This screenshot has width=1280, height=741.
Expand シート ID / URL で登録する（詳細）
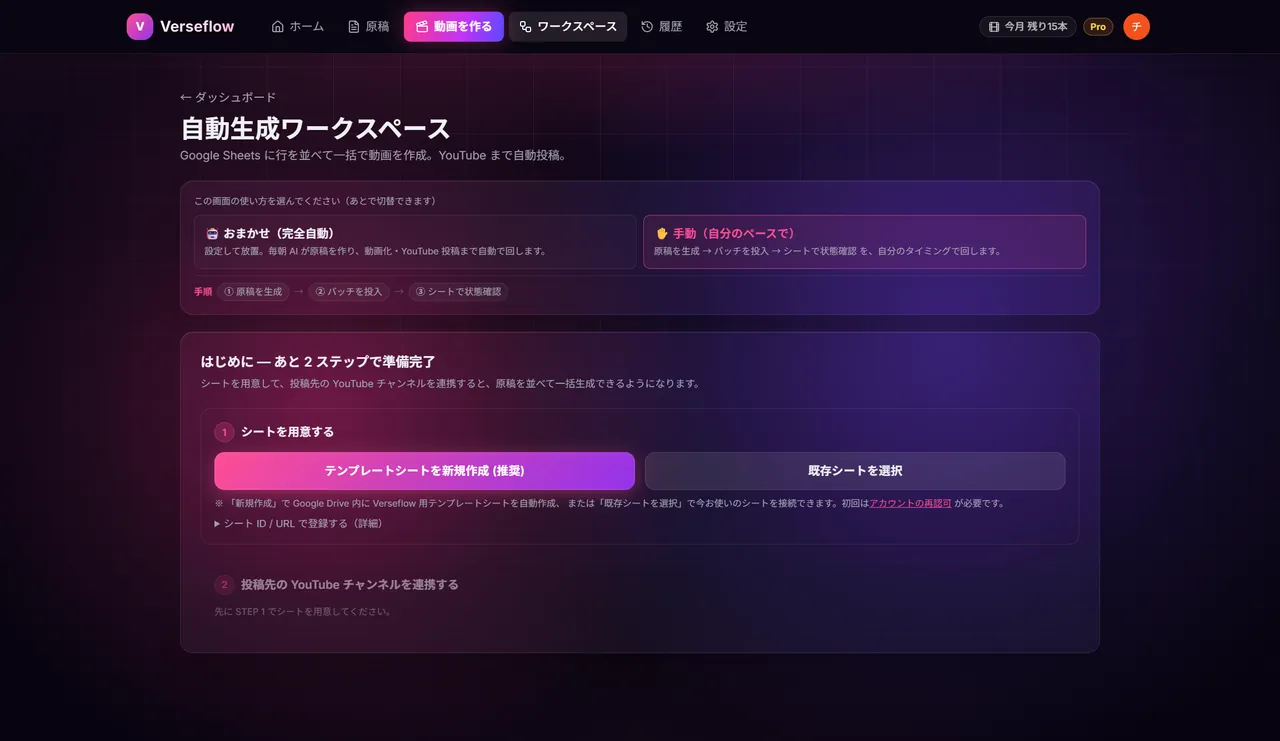(298, 523)
